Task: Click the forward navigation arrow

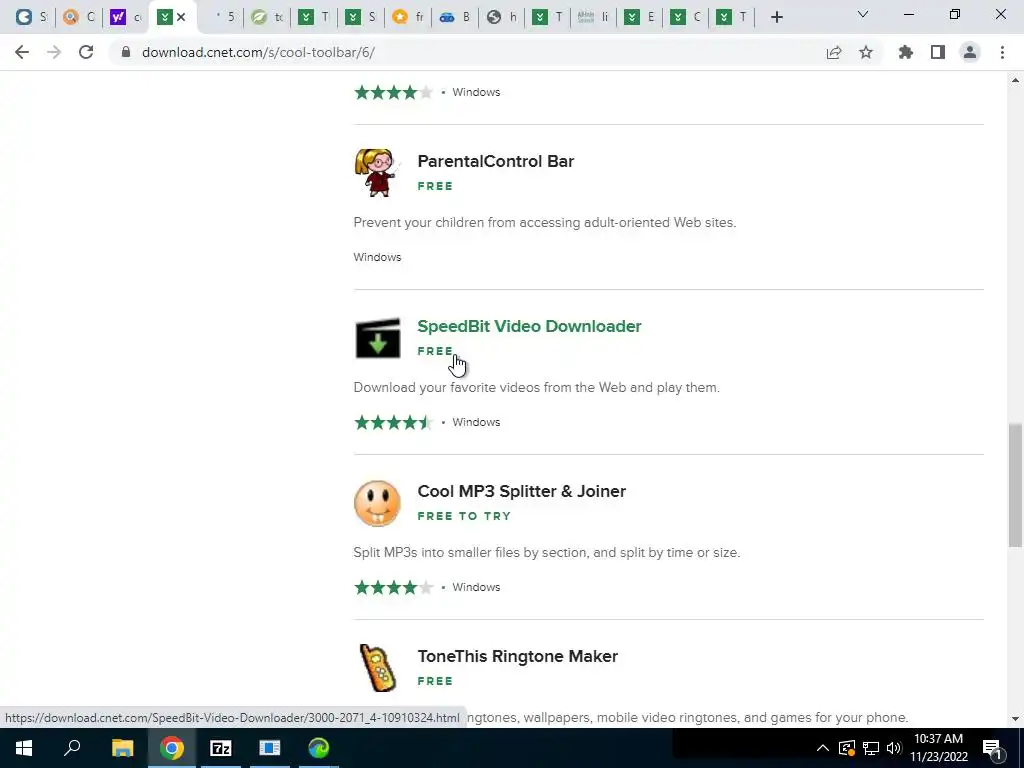Action: click(x=54, y=52)
